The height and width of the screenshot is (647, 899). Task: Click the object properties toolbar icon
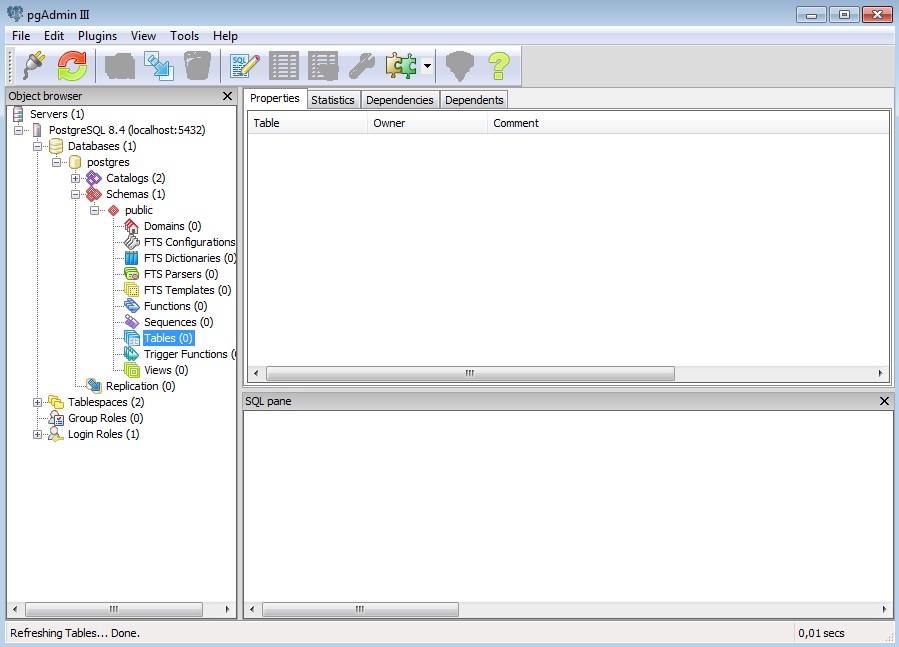[x=120, y=65]
